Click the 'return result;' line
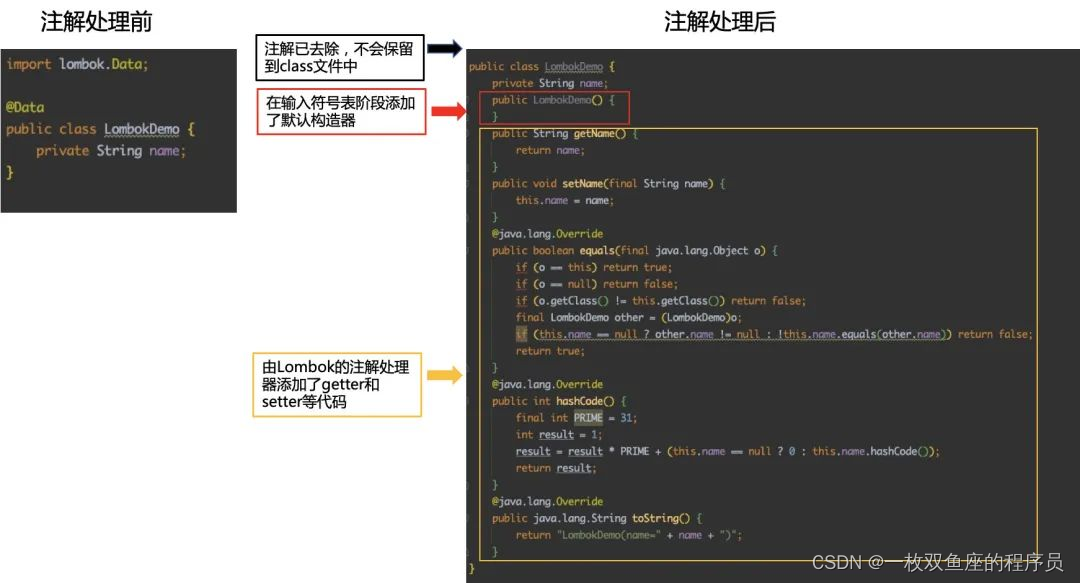1080x583 pixels. point(556,468)
